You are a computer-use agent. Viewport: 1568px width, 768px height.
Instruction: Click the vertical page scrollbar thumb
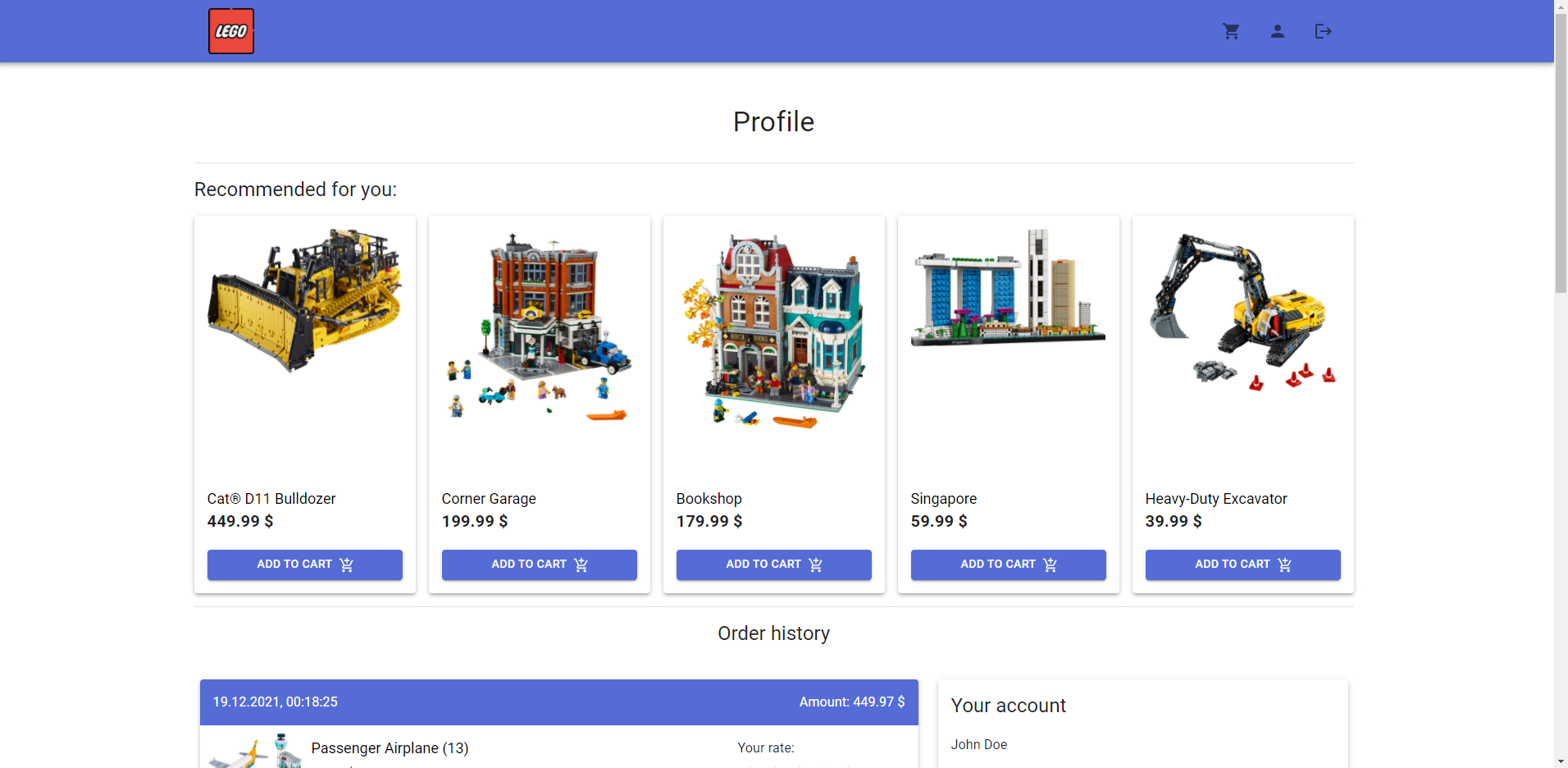click(1561, 153)
